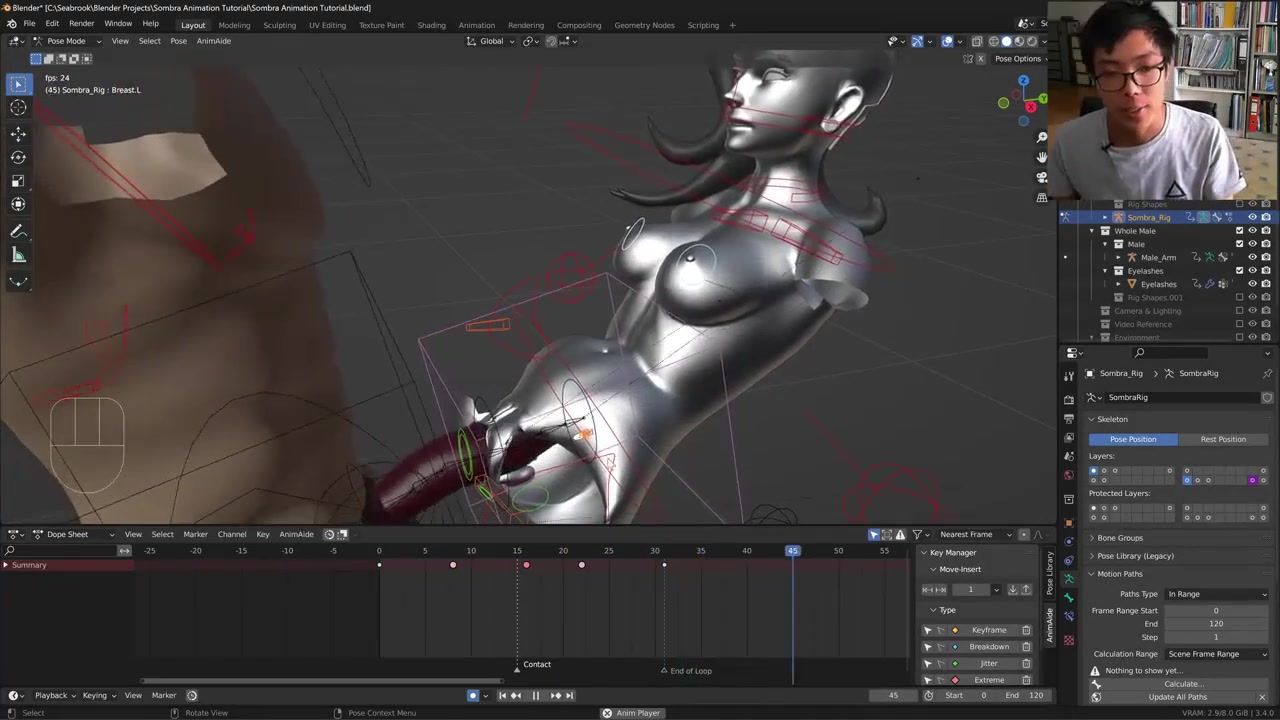Toggle the Whole Male collection checkbox
The width and height of the screenshot is (1280, 720).
1240,231
